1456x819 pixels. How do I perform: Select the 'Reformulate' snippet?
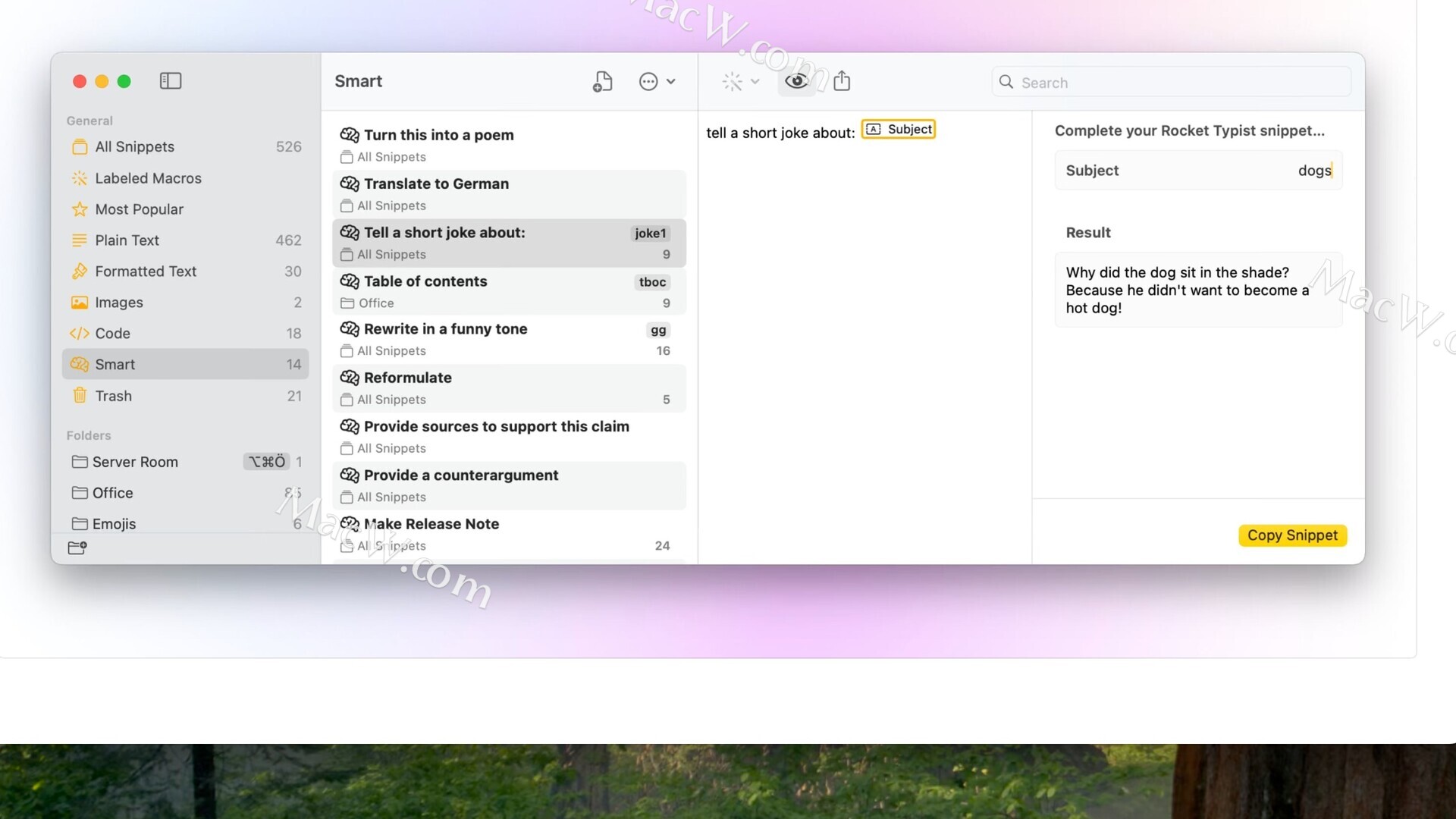[x=509, y=388]
